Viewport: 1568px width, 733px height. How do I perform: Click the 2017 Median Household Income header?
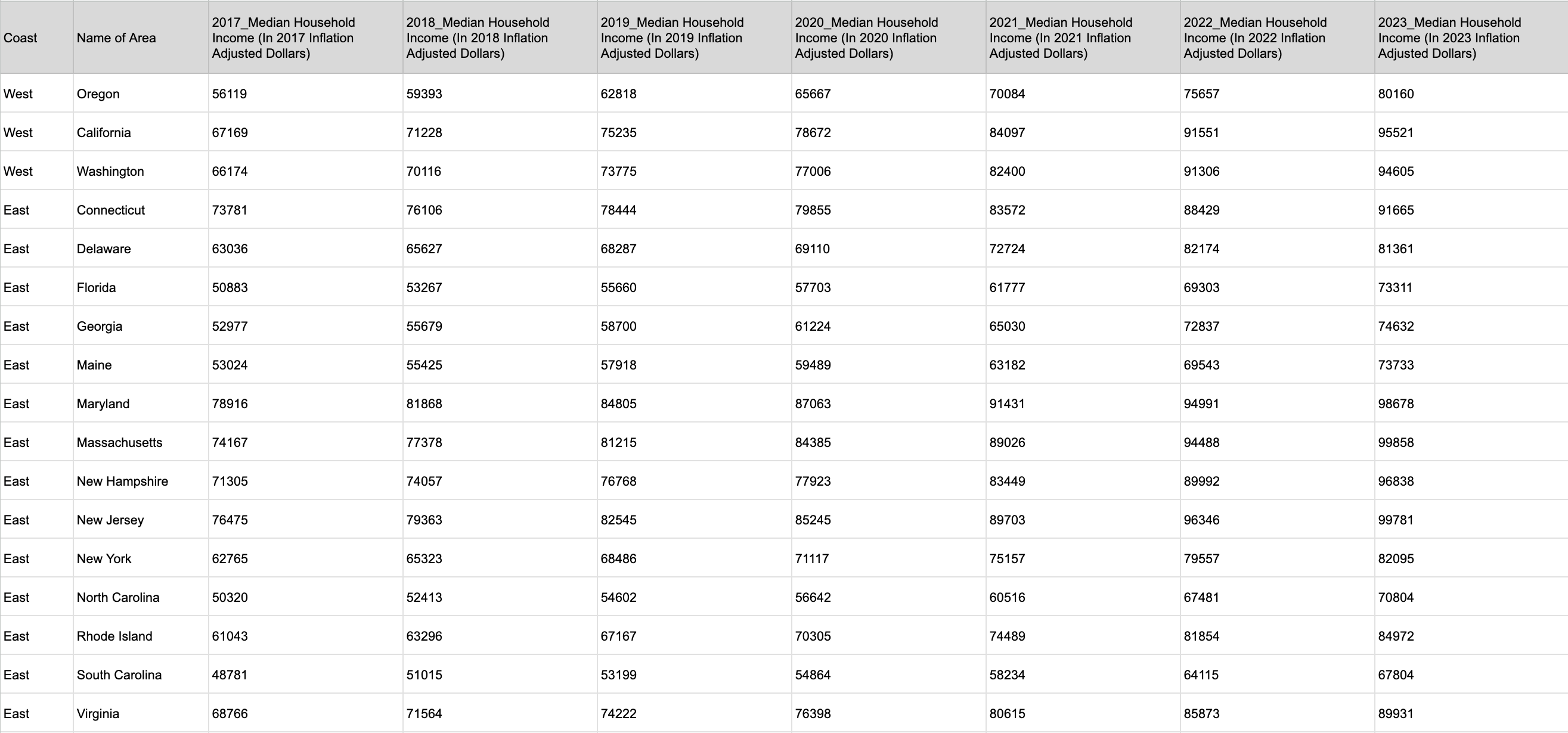(x=284, y=38)
